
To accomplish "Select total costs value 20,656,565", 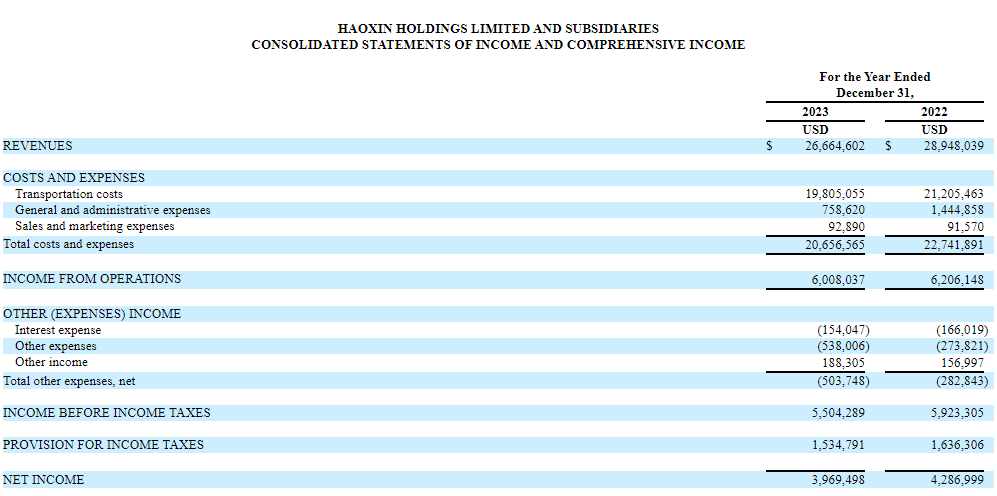I will [x=835, y=244].
